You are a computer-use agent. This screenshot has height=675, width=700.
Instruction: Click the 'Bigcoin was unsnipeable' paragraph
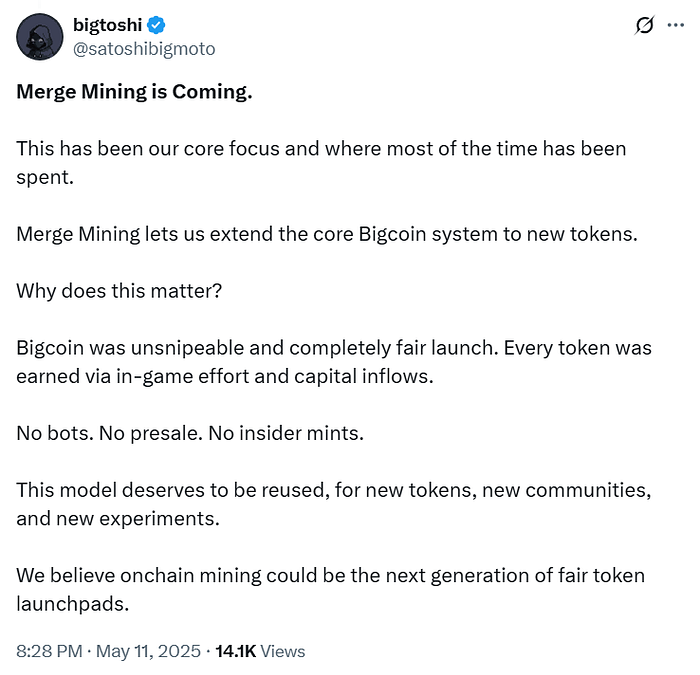(334, 362)
